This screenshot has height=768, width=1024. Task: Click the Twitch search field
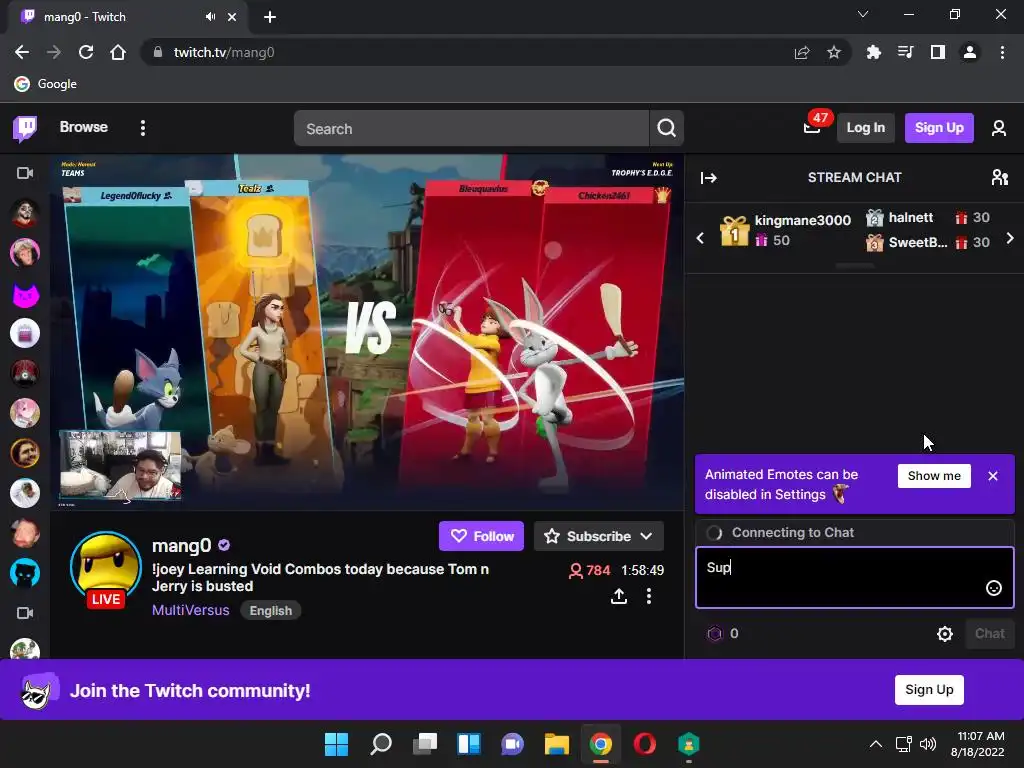(x=471, y=128)
